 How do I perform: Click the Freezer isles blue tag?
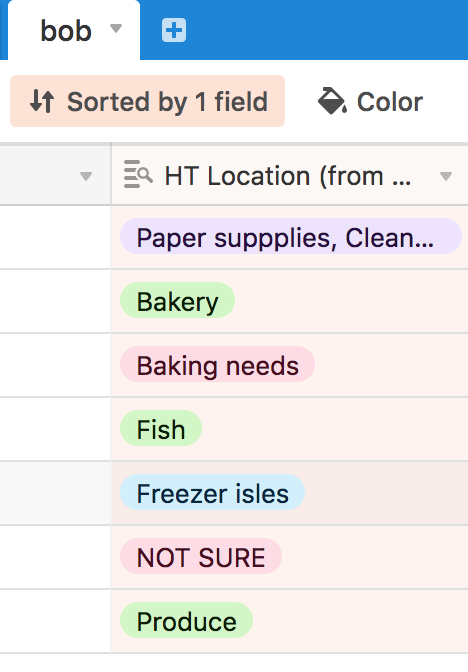click(x=213, y=492)
